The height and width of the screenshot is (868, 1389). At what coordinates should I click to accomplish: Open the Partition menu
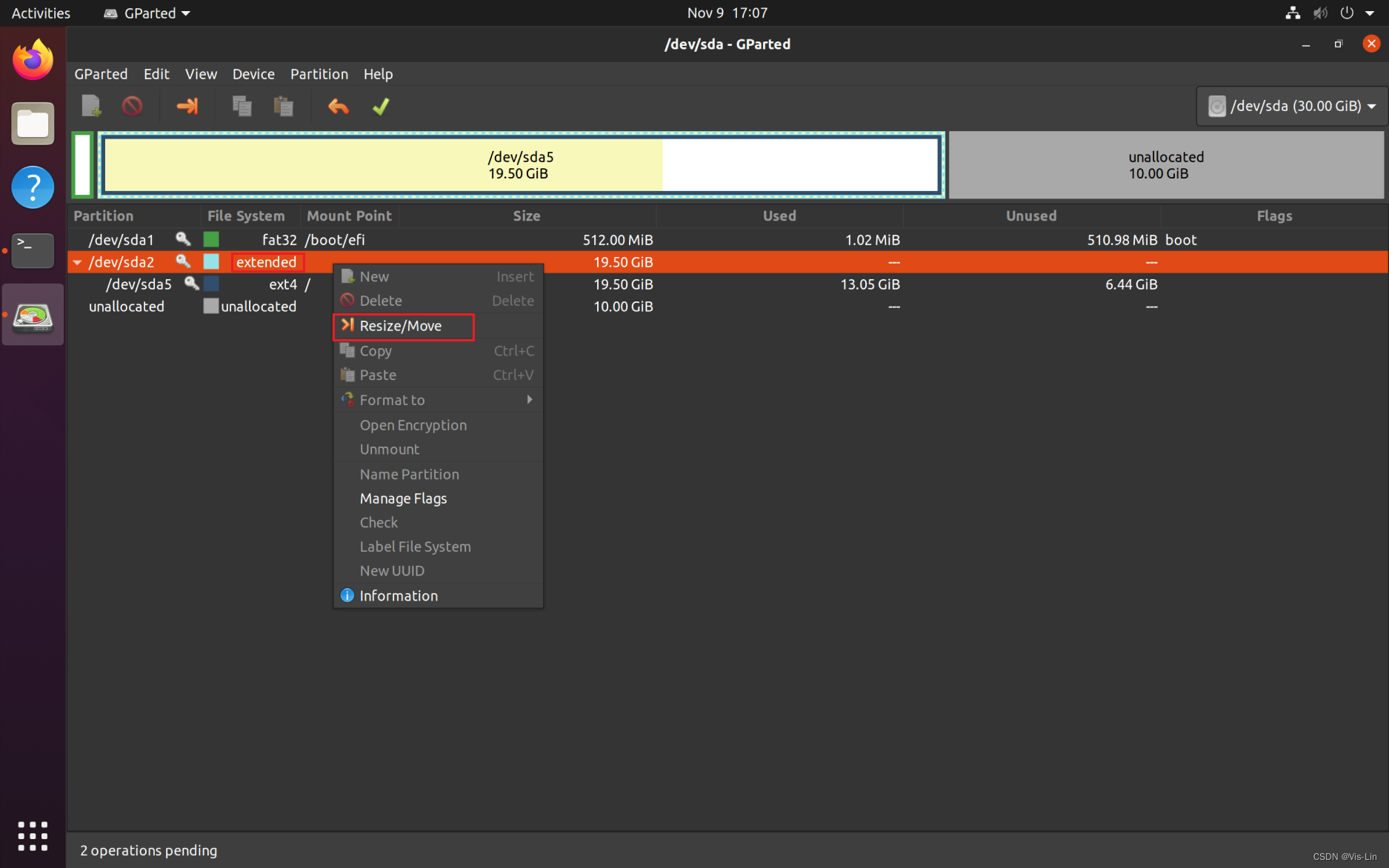pyautogui.click(x=319, y=74)
